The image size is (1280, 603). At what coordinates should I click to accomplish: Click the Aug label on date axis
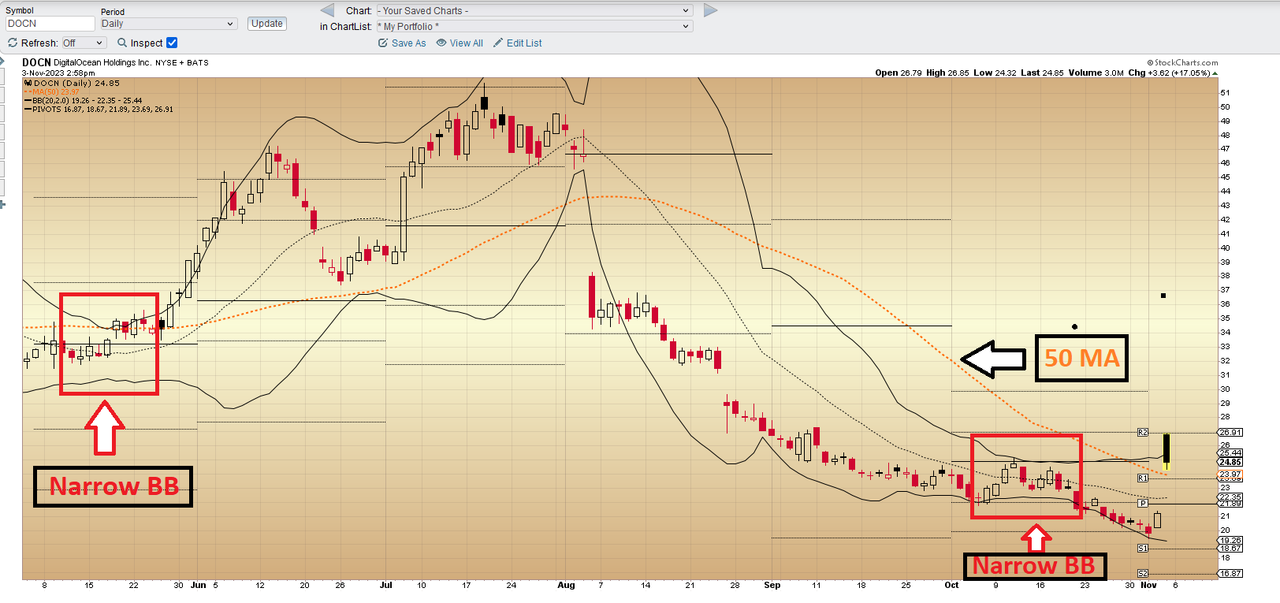[567, 585]
